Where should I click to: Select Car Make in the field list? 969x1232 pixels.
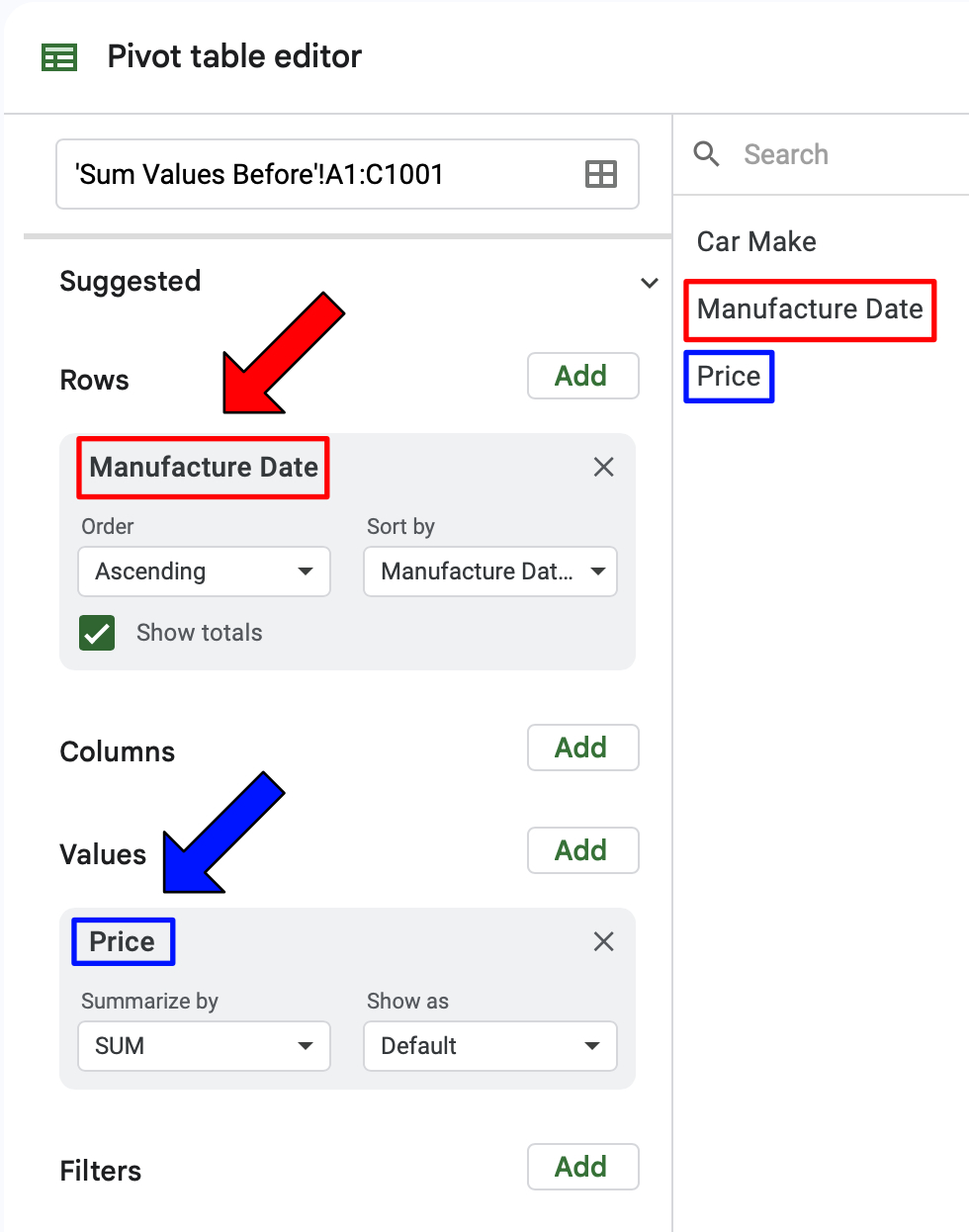pos(755,241)
